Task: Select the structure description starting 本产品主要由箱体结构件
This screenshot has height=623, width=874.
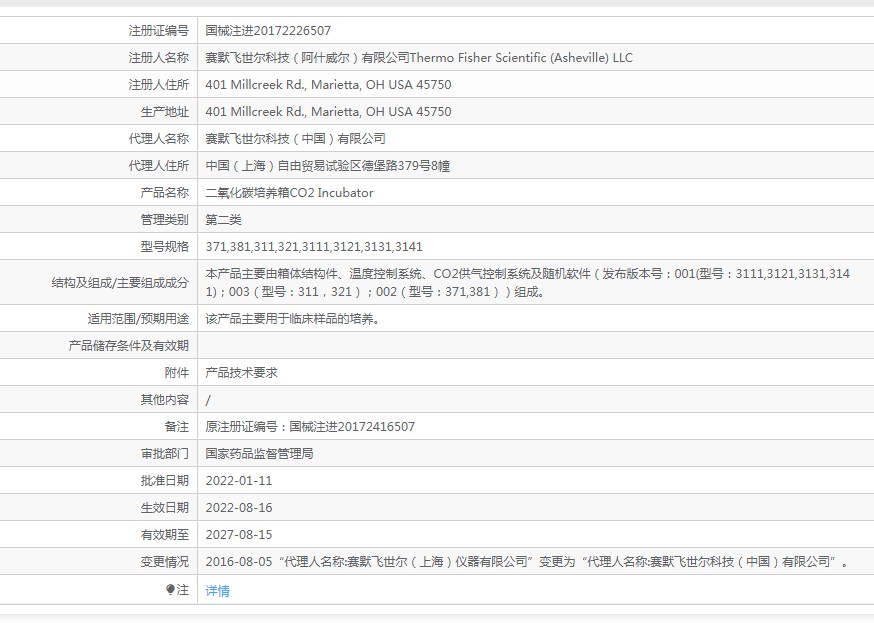Action: pyautogui.click(x=527, y=283)
